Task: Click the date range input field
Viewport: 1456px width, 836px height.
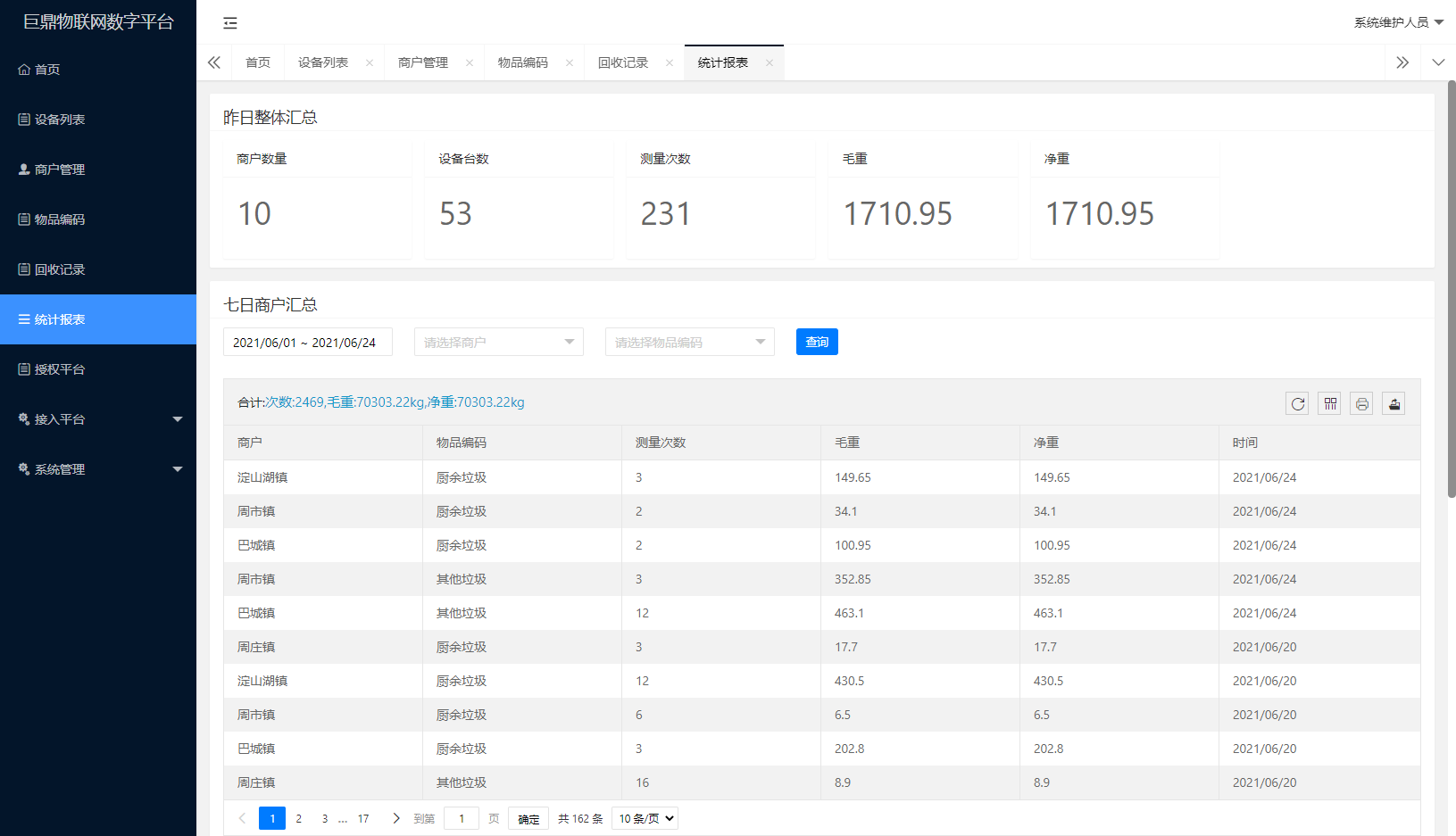Action: tap(307, 343)
